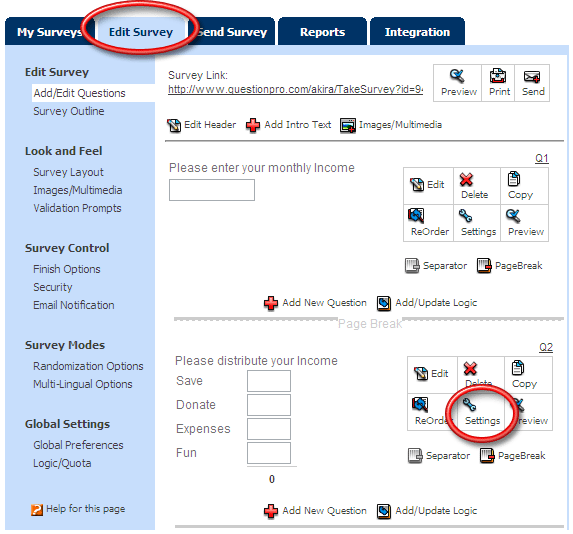Open Finish Options under Survey Control
The image size is (573, 534).
coord(67,269)
